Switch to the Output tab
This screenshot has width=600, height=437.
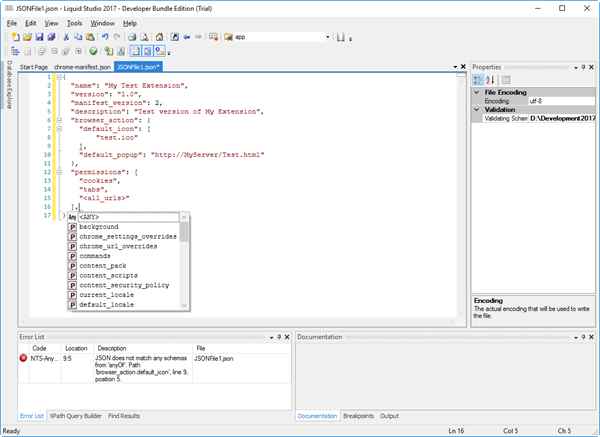tap(390, 416)
